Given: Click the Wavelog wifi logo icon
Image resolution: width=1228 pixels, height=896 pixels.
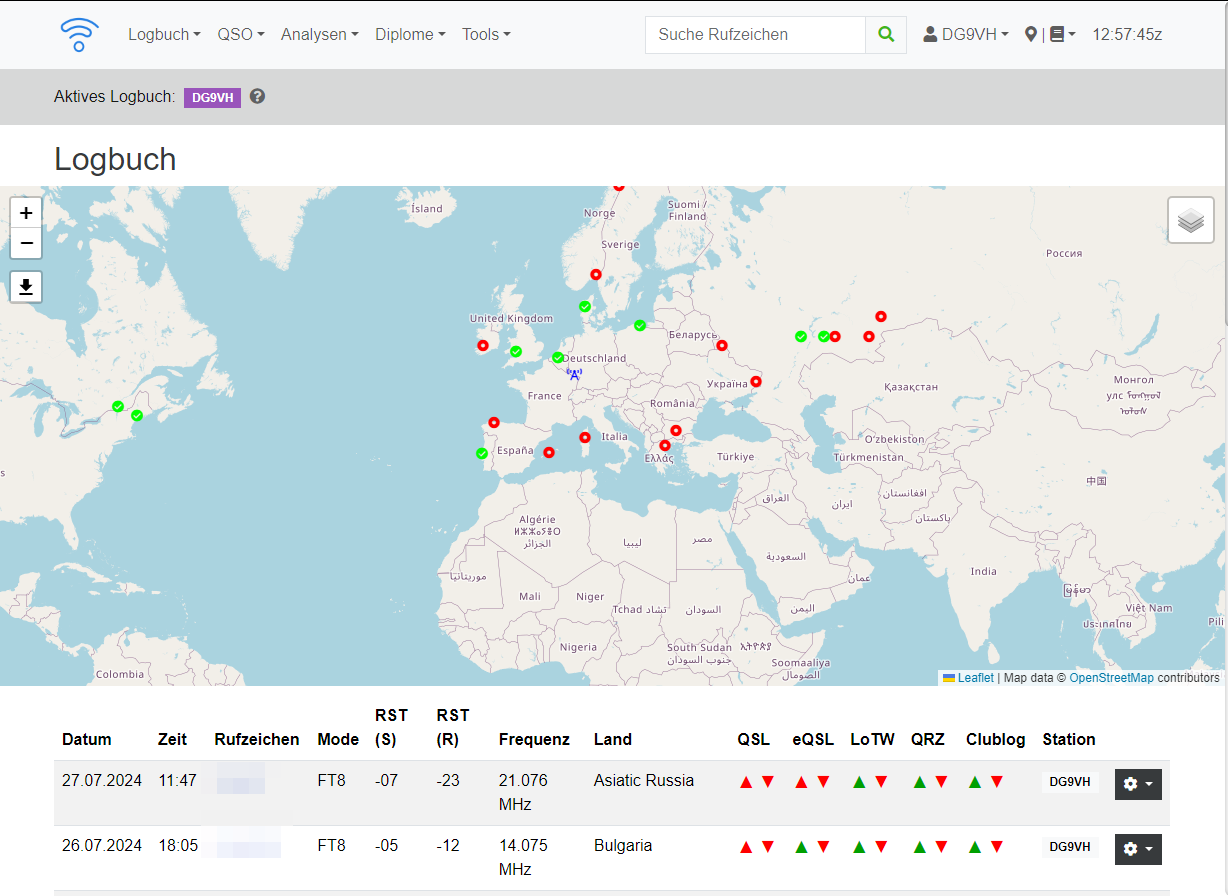Looking at the screenshot, I should click(79, 34).
